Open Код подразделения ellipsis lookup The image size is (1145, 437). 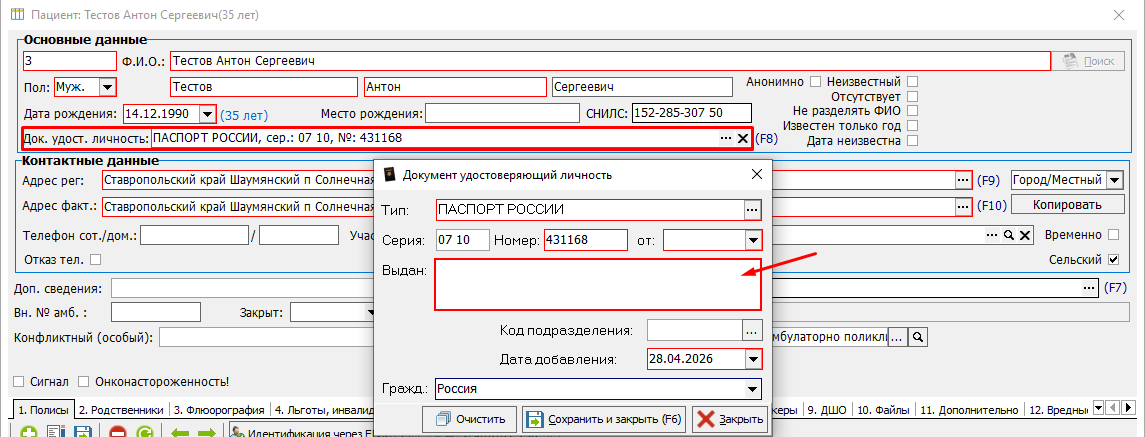(x=752, y=331)
